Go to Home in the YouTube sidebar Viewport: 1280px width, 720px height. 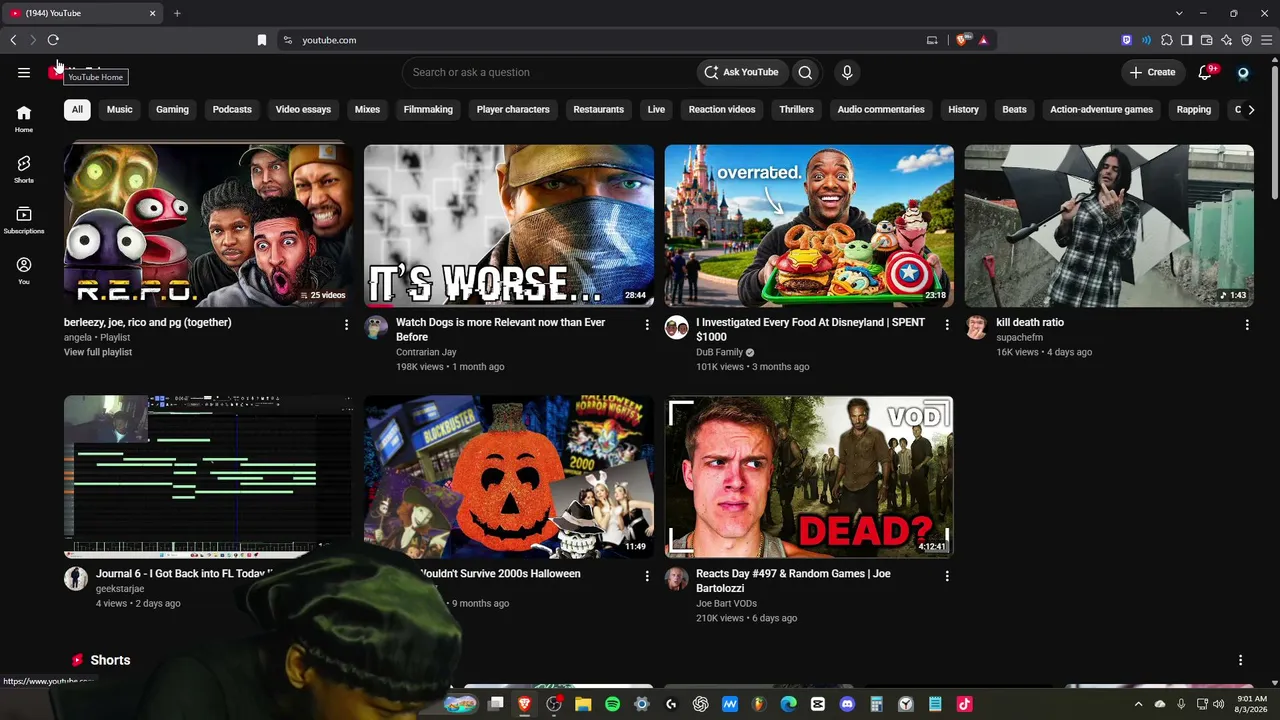[24, 118]
